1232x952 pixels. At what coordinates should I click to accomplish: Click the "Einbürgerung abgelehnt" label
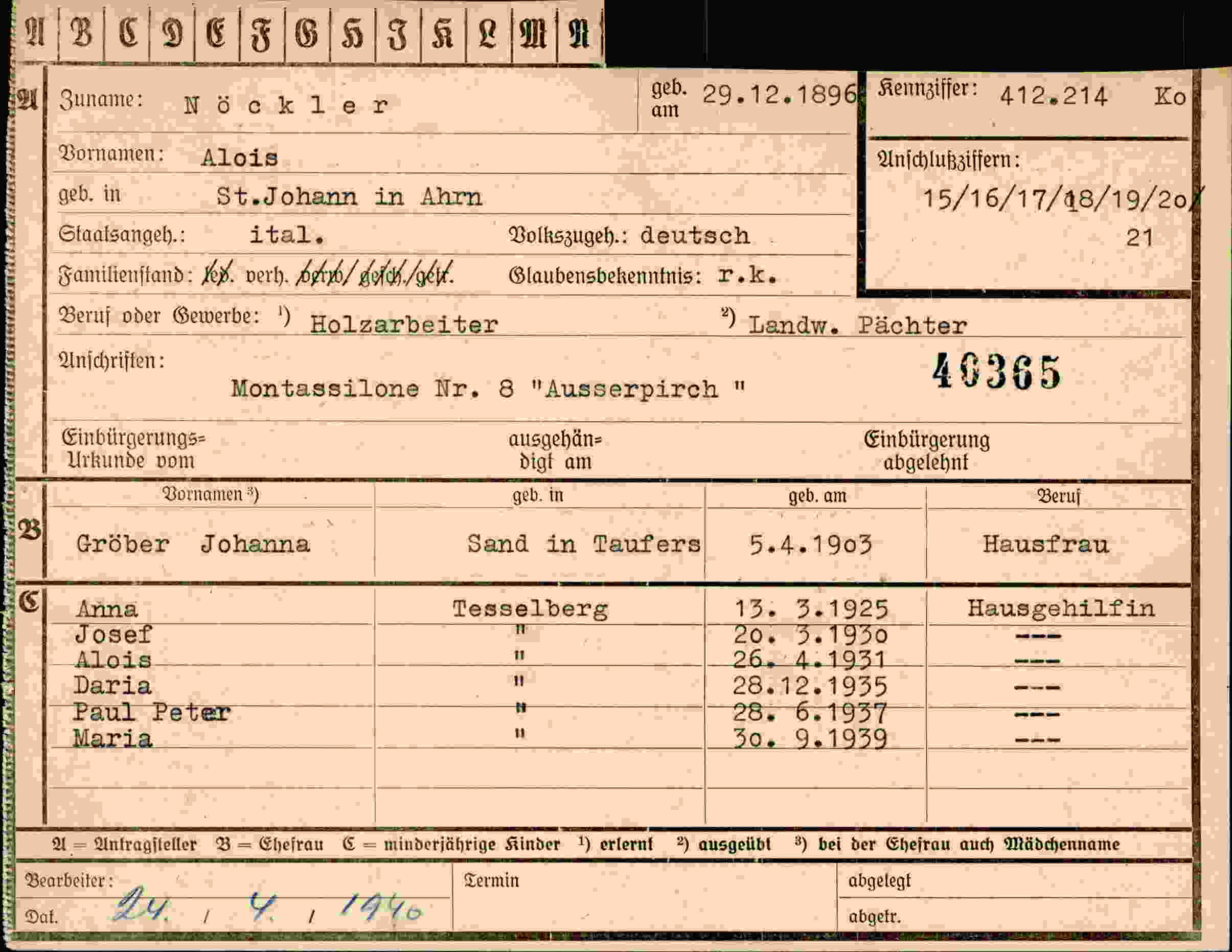[x=926, y=451]
